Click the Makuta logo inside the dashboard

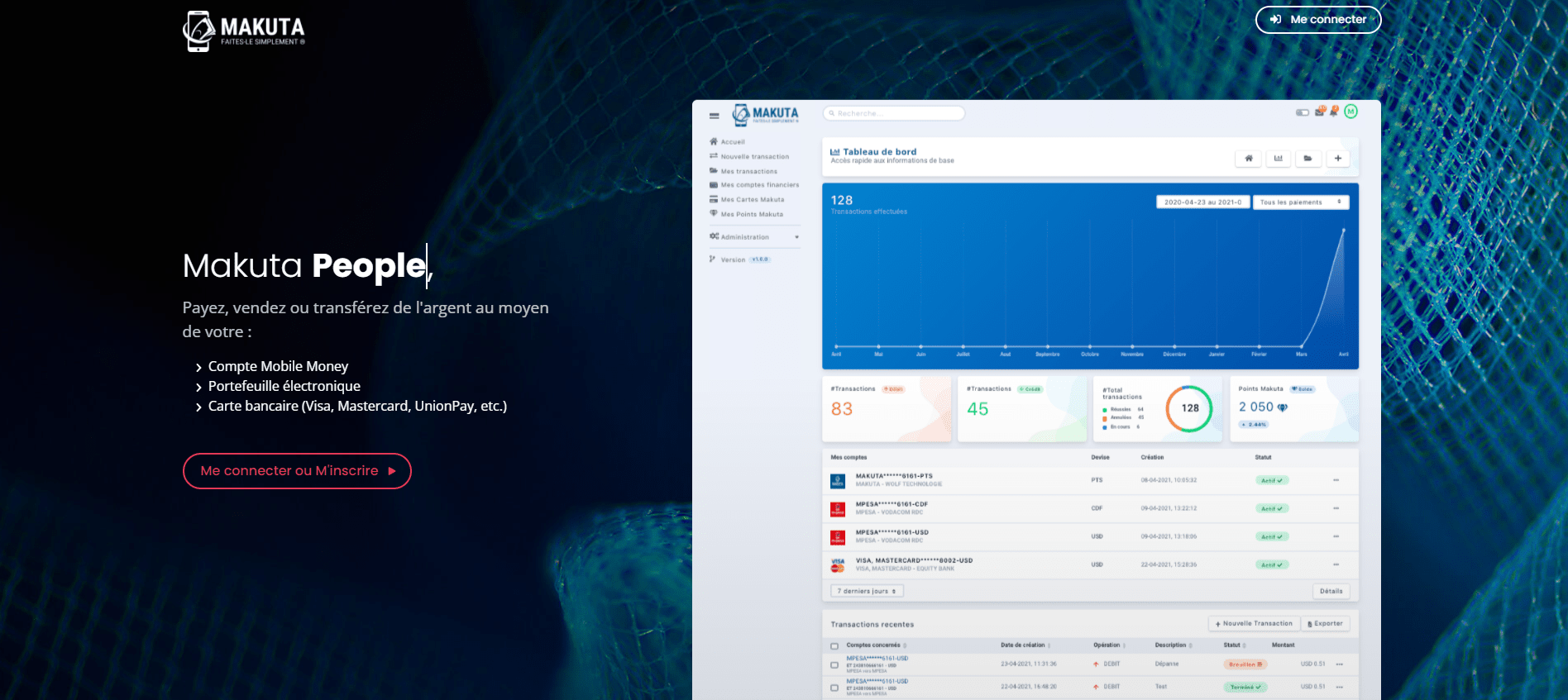click(766, 114)
